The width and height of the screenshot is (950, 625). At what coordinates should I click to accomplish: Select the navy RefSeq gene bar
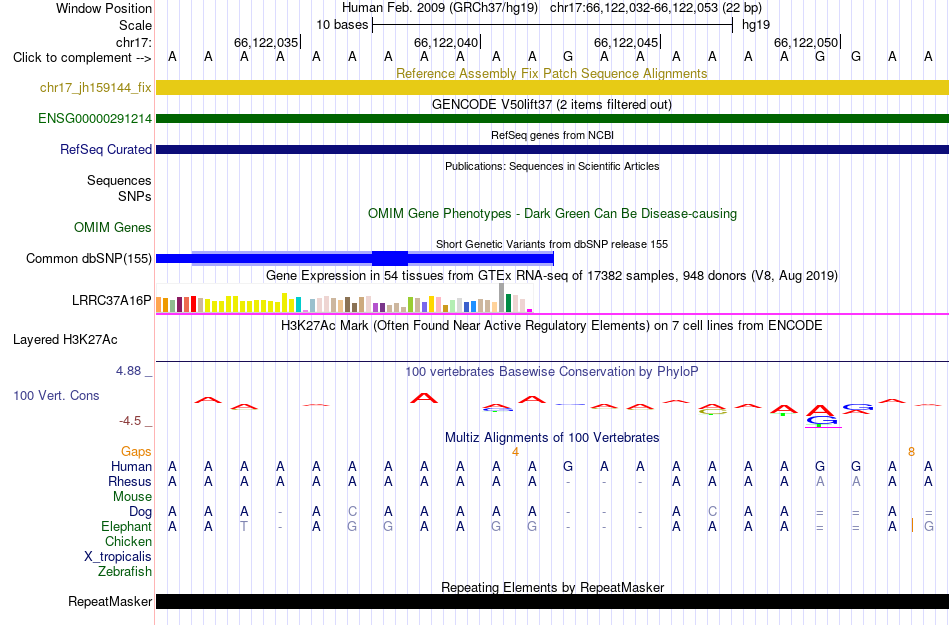[x=553, y=150]
